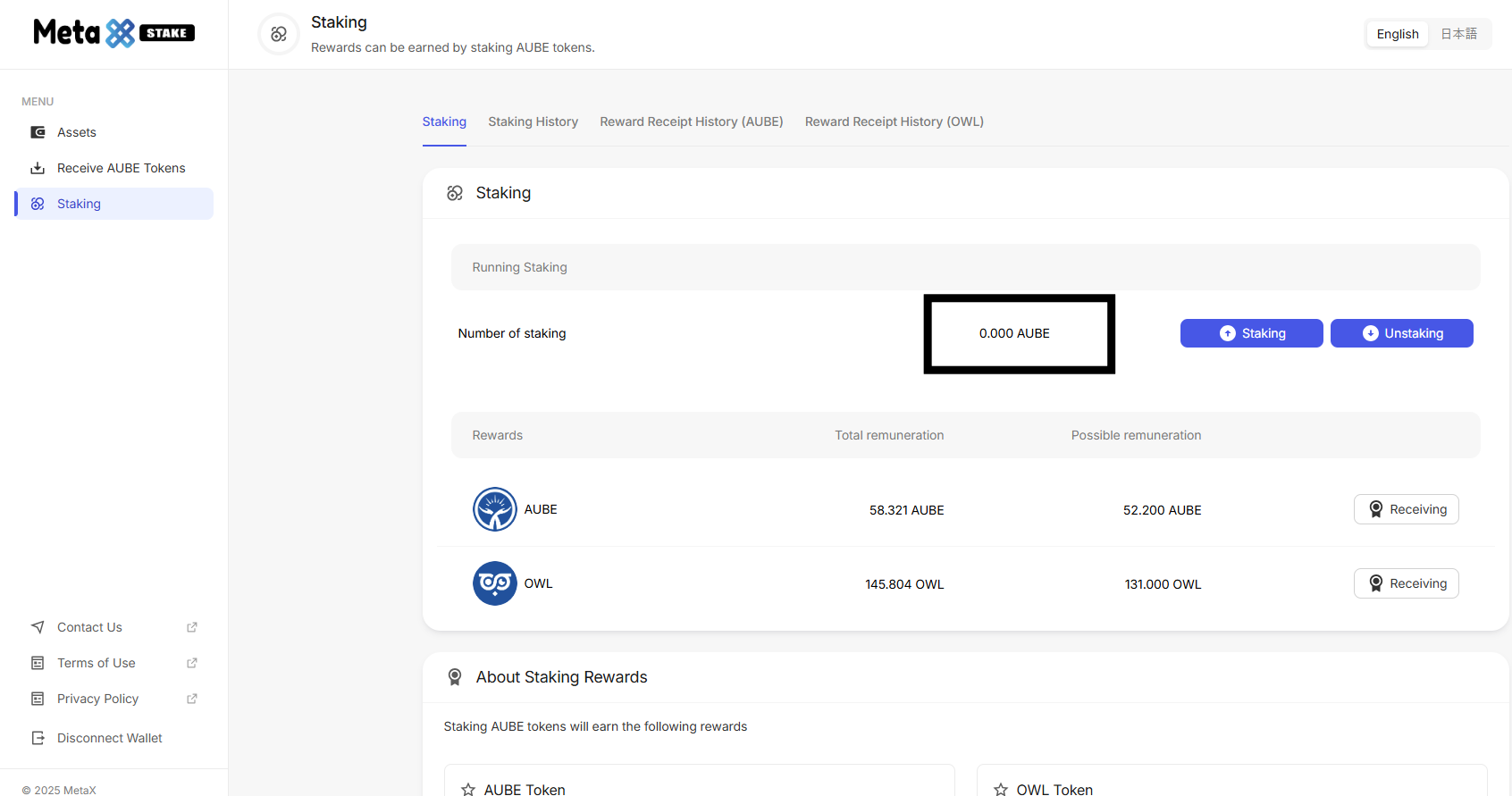
Task: Click the Assets wallet icon in sidebar
Action: pyautogui.click(x=38, y=132)
